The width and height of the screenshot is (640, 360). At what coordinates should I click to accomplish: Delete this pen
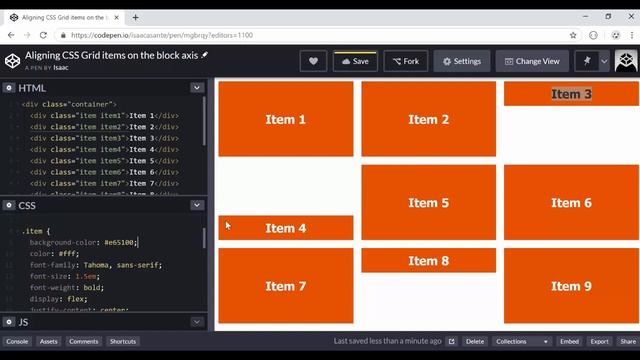475,341
